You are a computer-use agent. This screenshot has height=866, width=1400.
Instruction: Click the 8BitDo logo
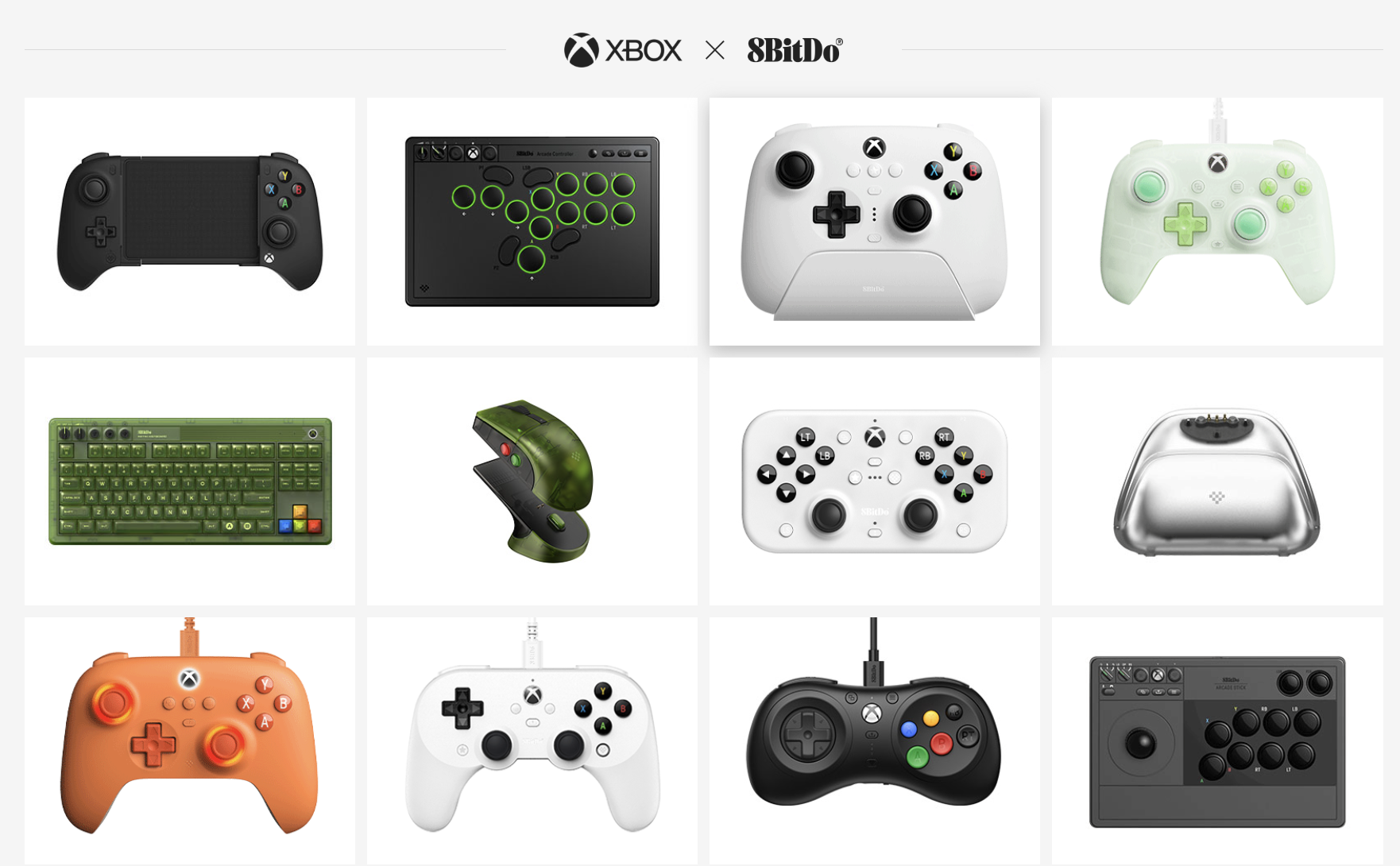[795, 50]
